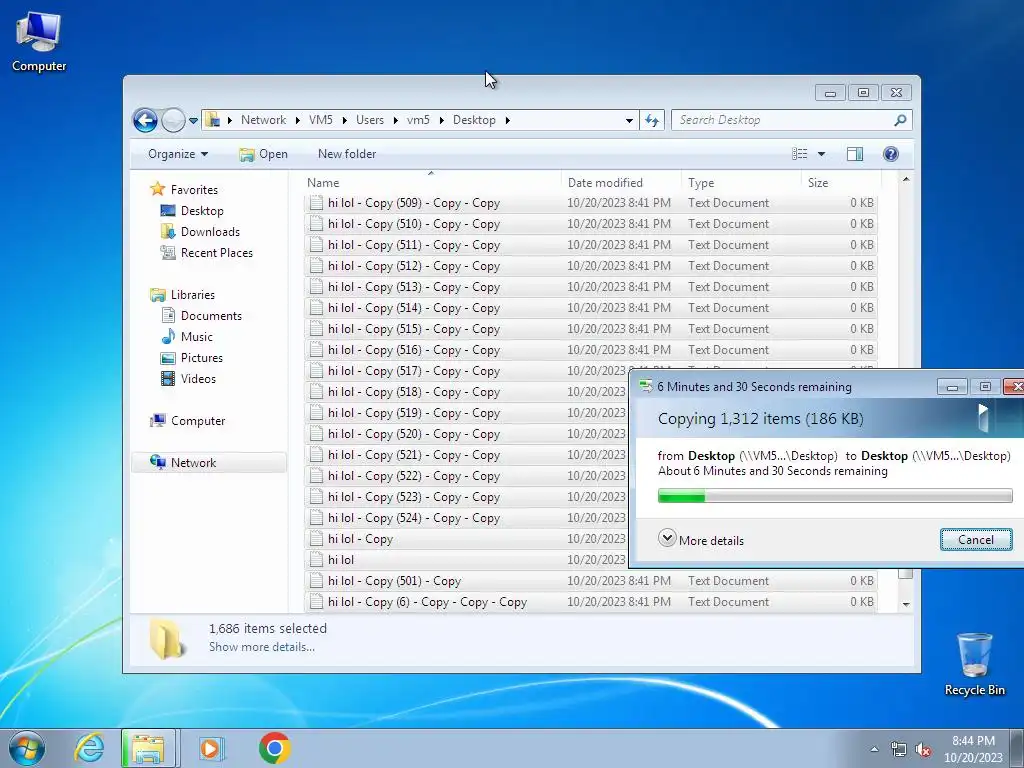The width and height of the screenshot is (1024, 768).
Task: Open the recent pages dropdown arrow
Action: pos(193,121)
